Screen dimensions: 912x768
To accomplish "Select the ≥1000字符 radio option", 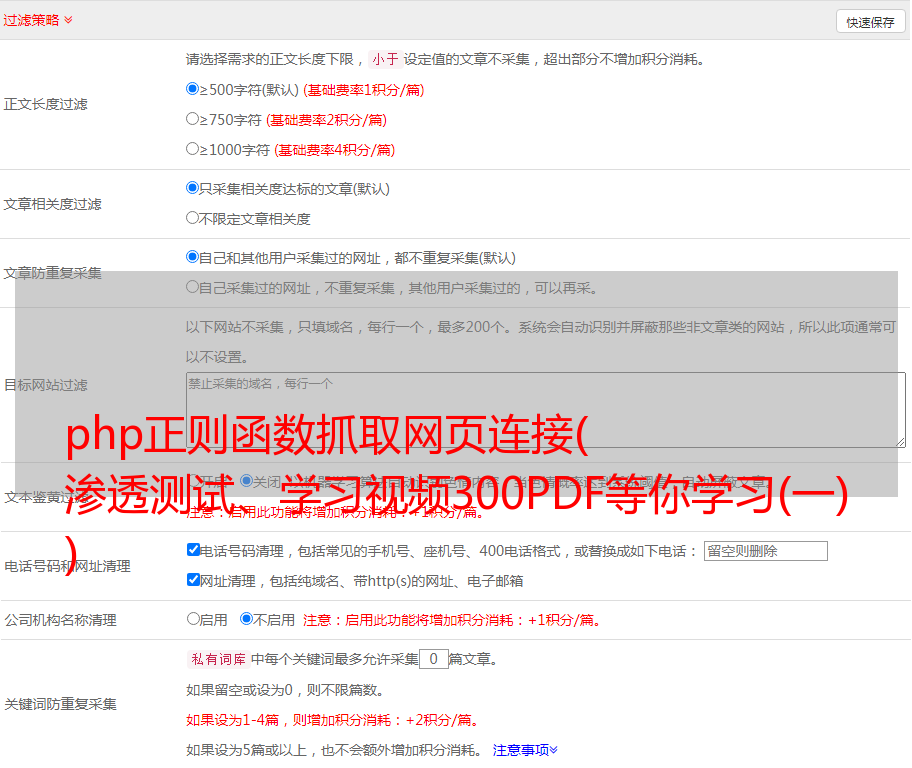I will (192, 148).
